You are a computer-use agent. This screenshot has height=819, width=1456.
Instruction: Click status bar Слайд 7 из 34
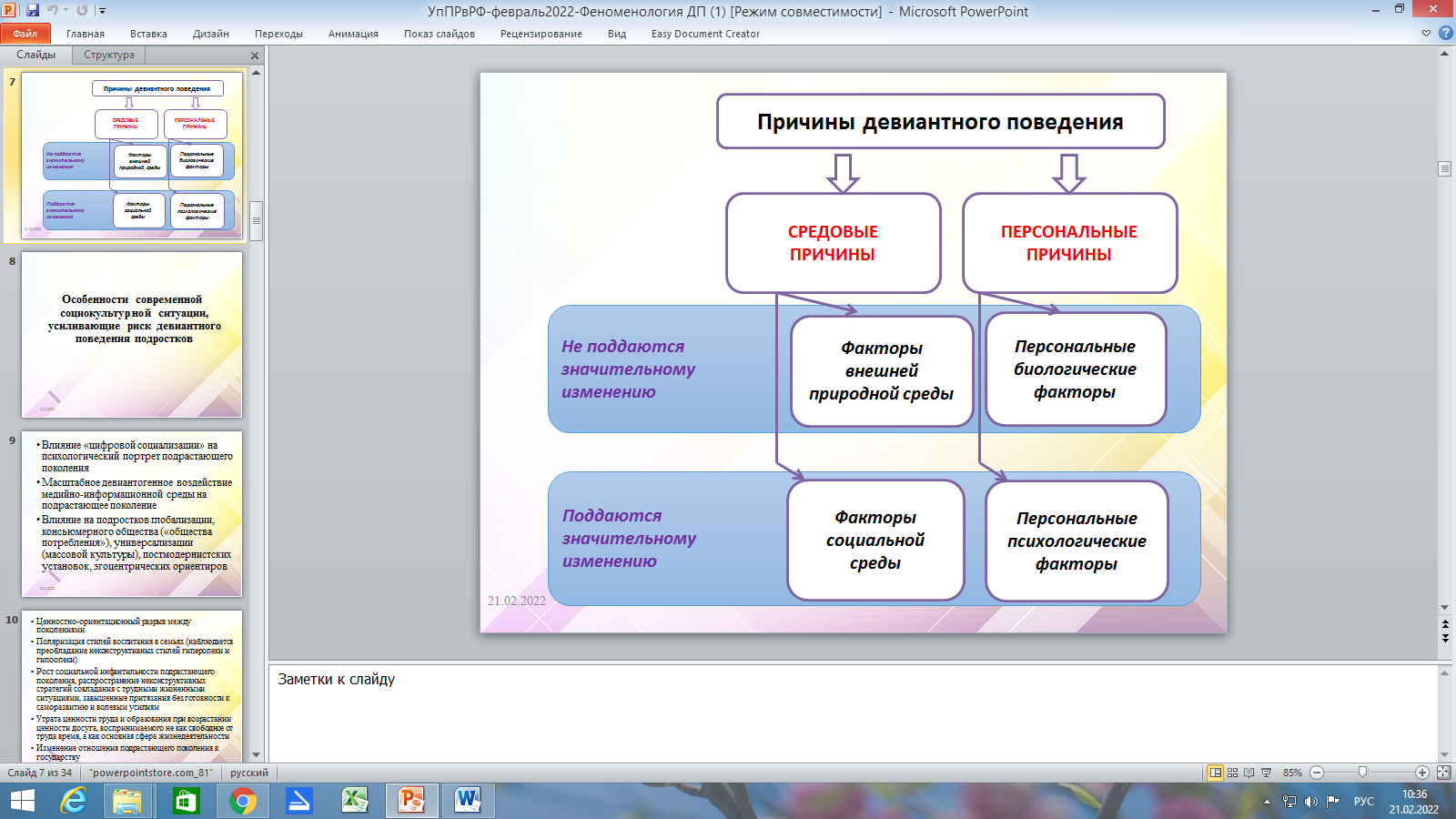pos(40,773)
